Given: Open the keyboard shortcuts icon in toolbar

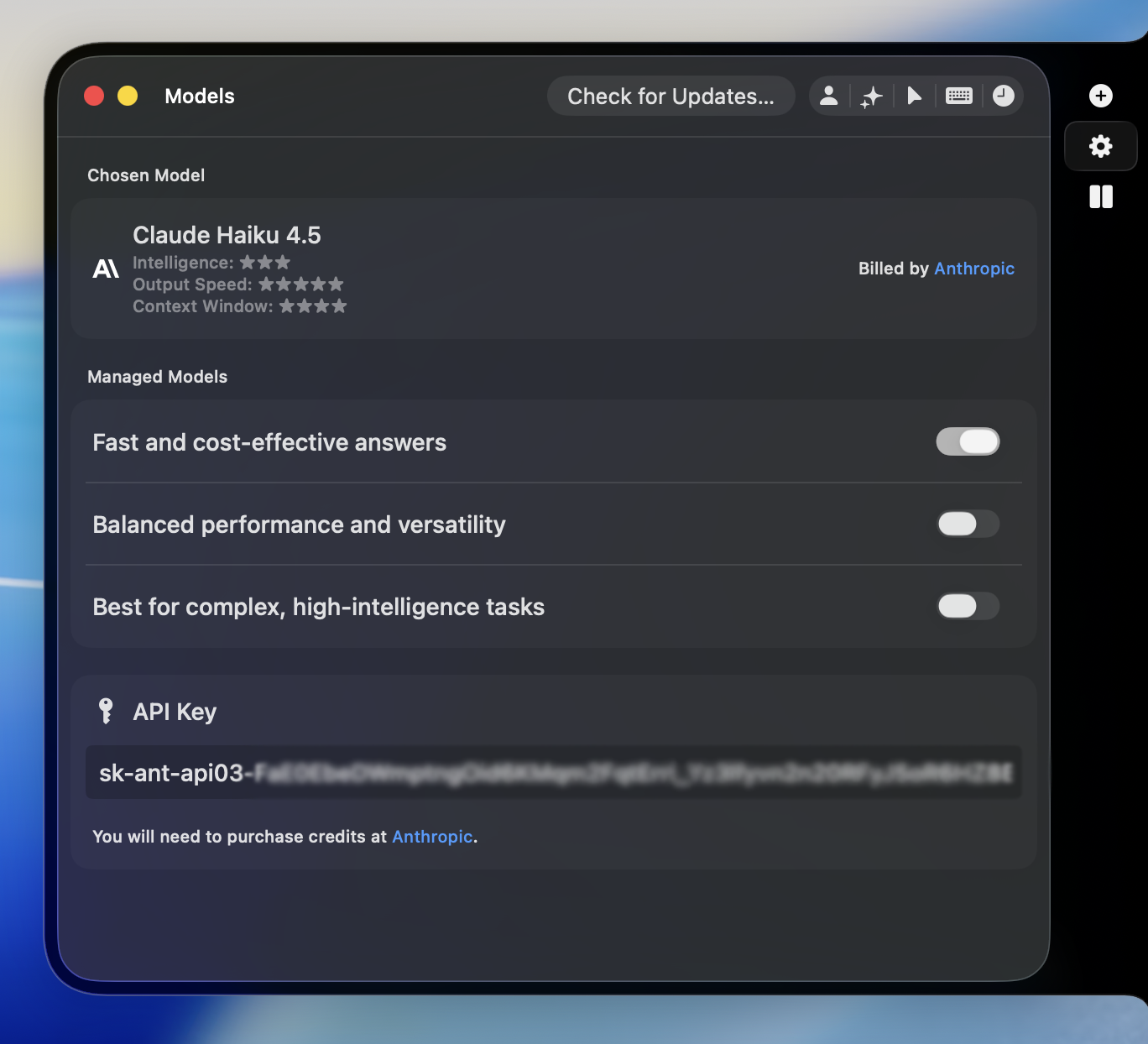Looking at the screenshot, I should pyautogui.click(x=959, y=96).
